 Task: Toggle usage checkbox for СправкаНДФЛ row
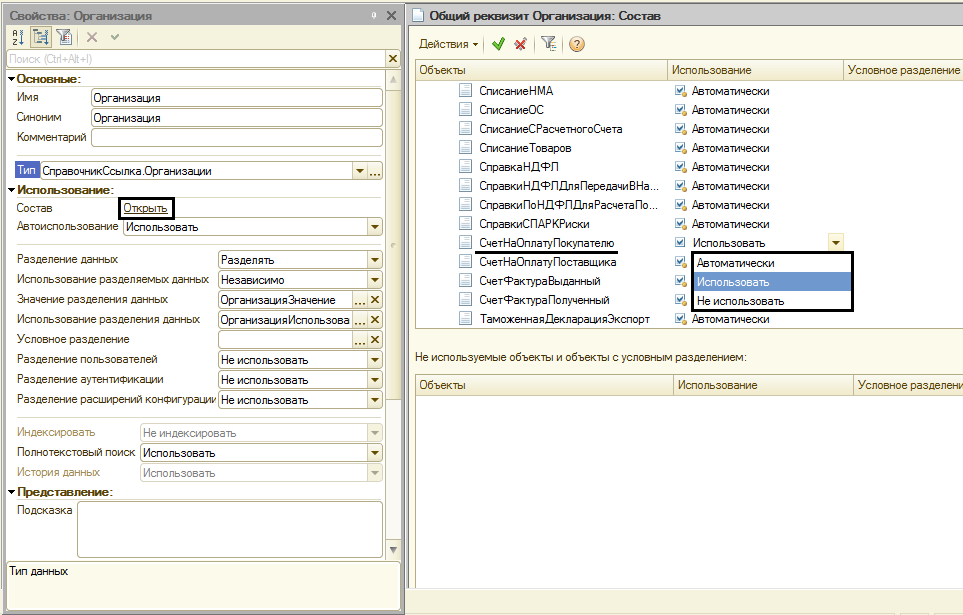680,167
